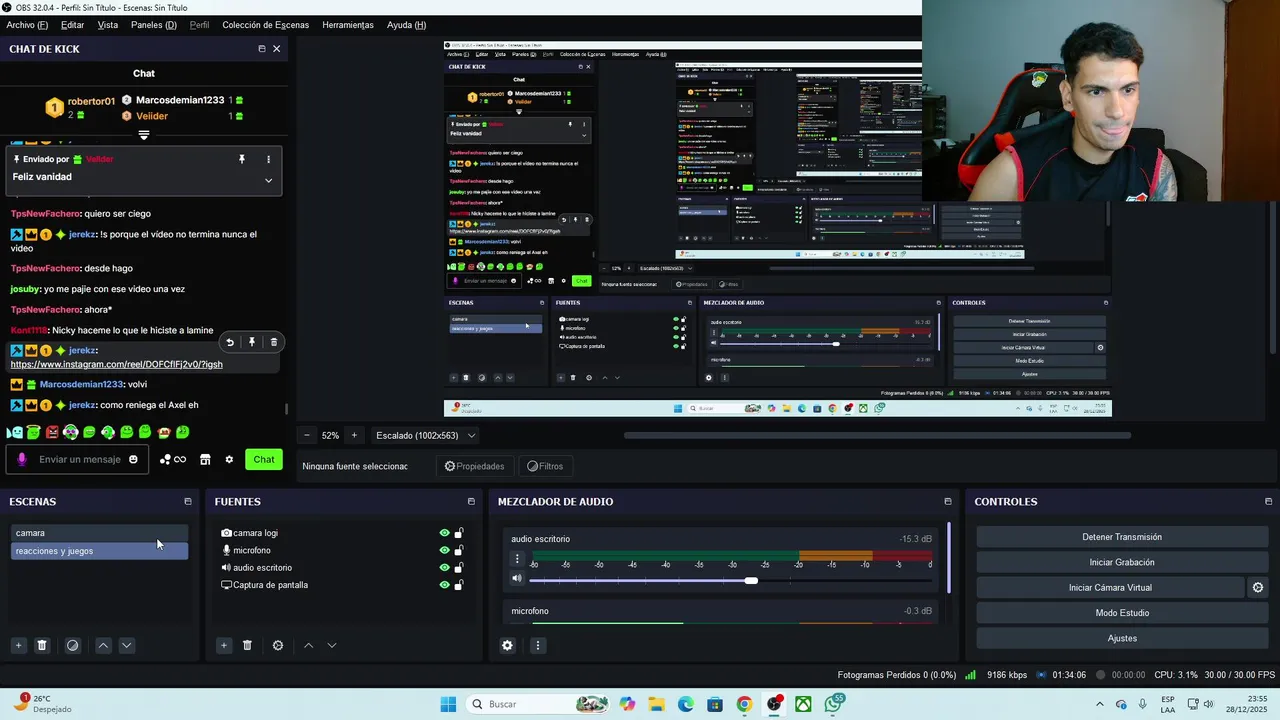Click Iniciar Cámara Virtual button
The width and height of the screenshot is (1280, 720).
1110,588
